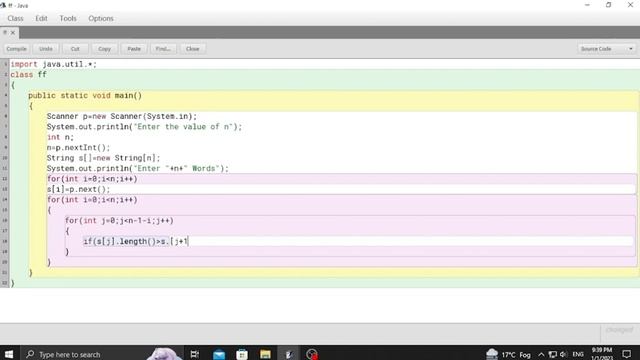Open the Options menu
This screenshot has width=640, height=360.
pos(101,18)
